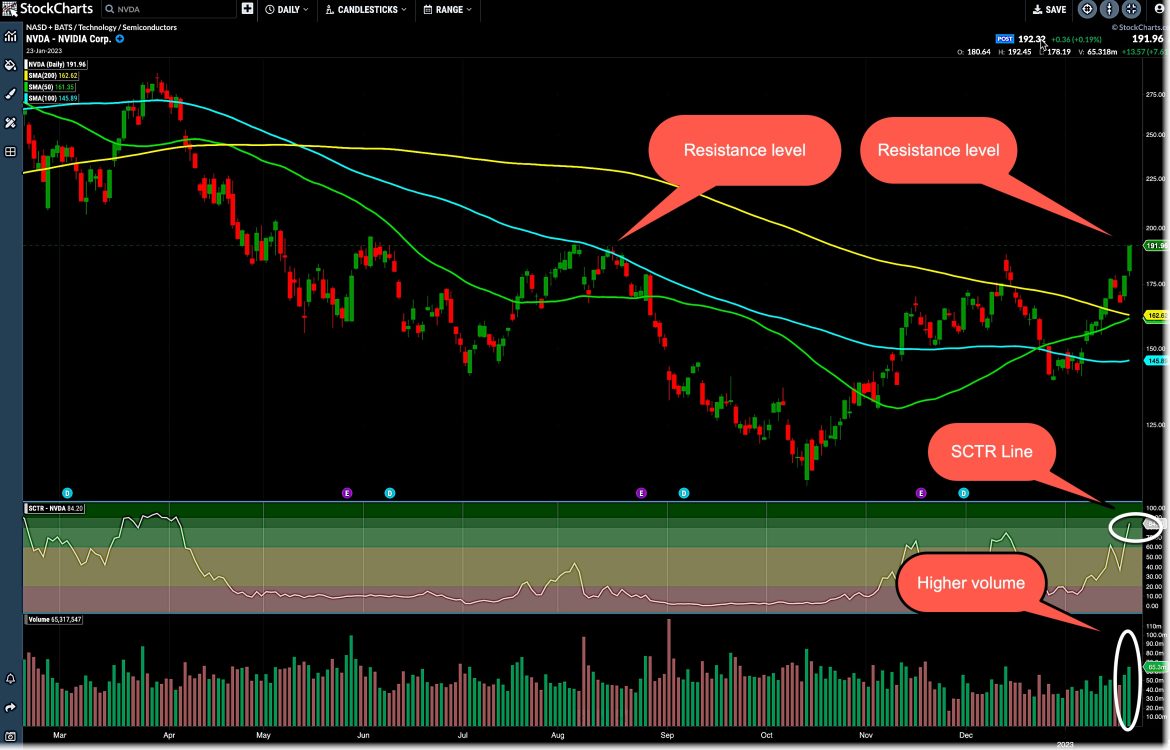This screenshot has width=1170, height=750.
Task: Share the chart via the arrow icon
Action: (x=9, y=707)
